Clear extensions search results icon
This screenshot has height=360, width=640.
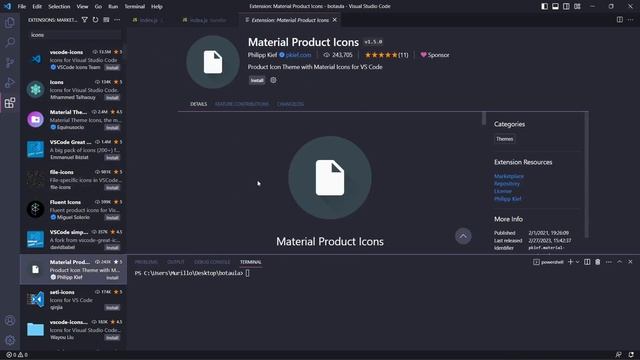pyautogui.click(x=106, y=20)
